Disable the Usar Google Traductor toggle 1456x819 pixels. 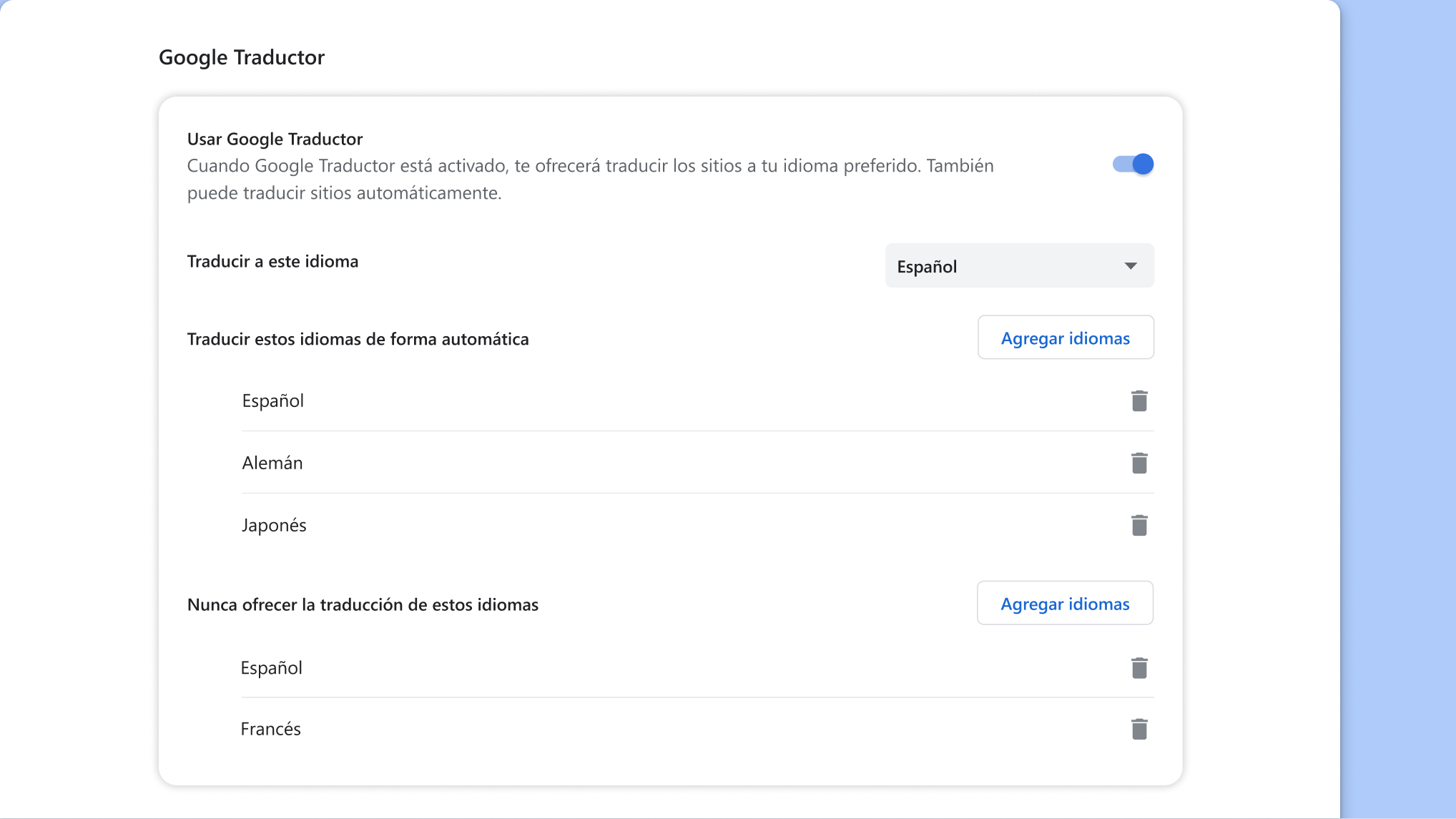pyautogui.click(x=1133, y=164)
